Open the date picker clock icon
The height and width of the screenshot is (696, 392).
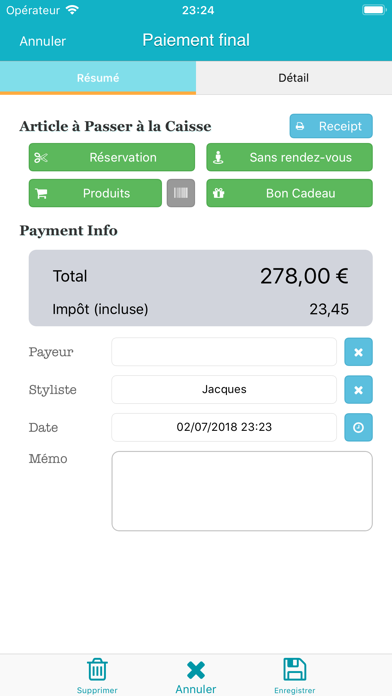click(x=358, y=427)
